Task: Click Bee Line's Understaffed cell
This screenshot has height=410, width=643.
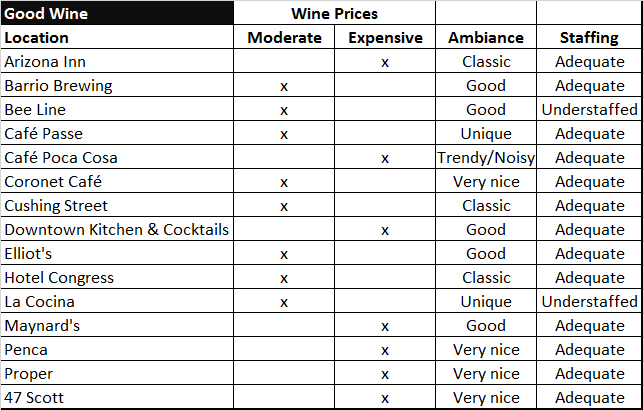Action: [589, 109]
